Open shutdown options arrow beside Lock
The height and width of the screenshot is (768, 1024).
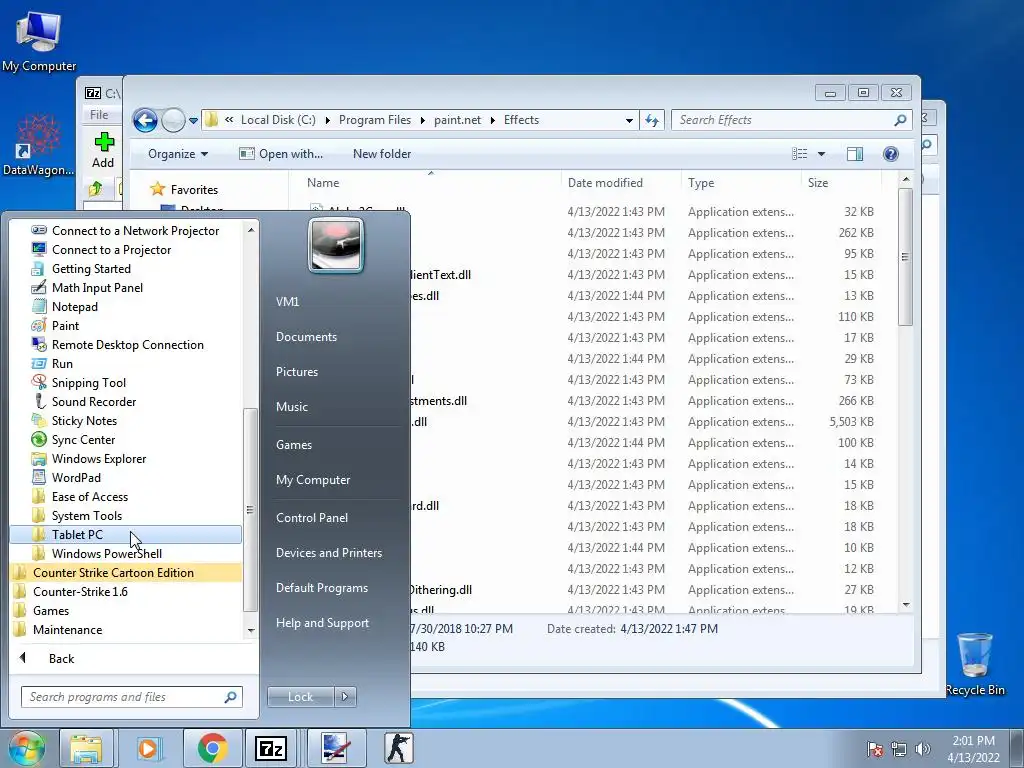tap(345, 697)
